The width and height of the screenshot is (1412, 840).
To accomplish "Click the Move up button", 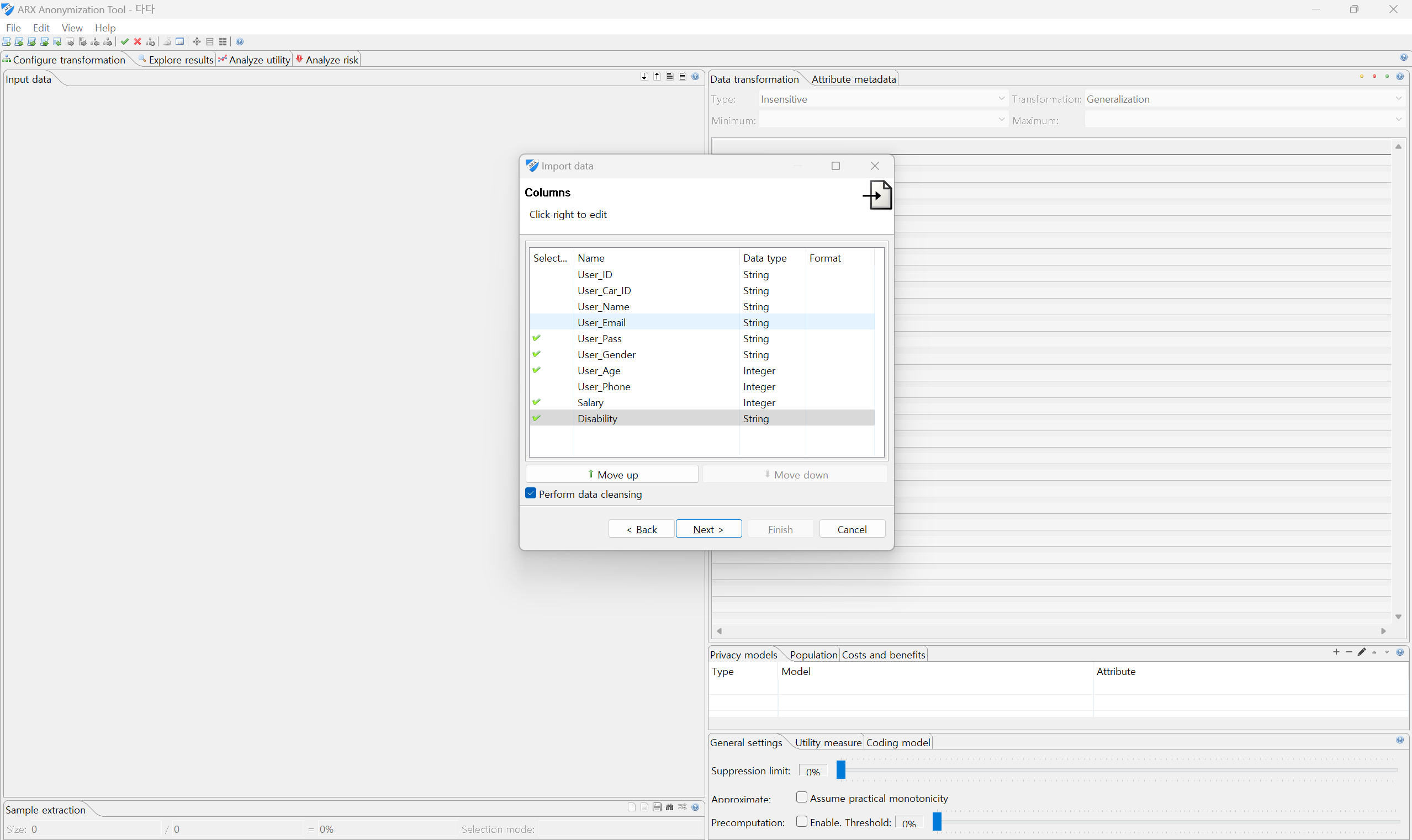I will tap(612, 474).
